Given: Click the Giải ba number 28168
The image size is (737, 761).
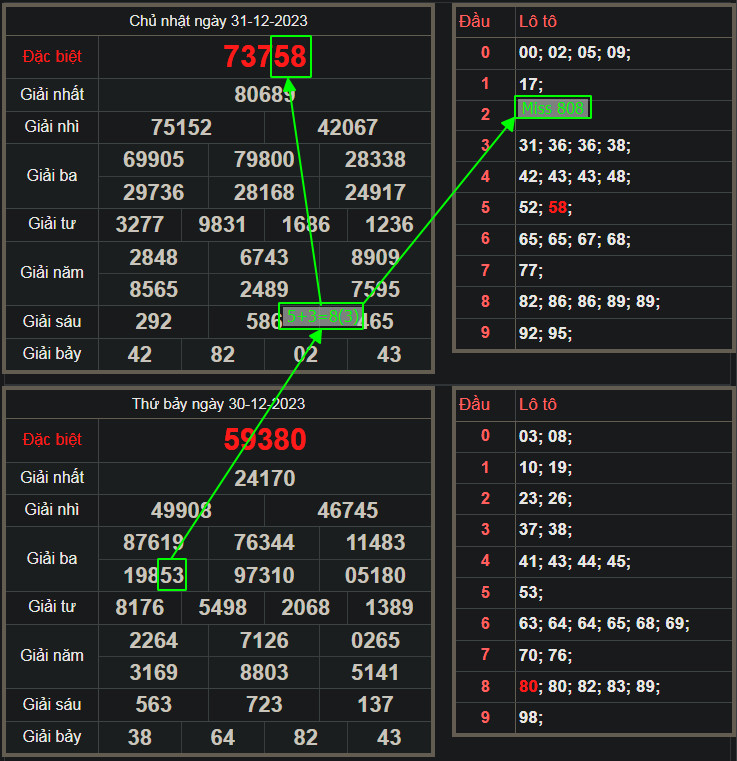Looking at the screenshot, I should point(264,192).
